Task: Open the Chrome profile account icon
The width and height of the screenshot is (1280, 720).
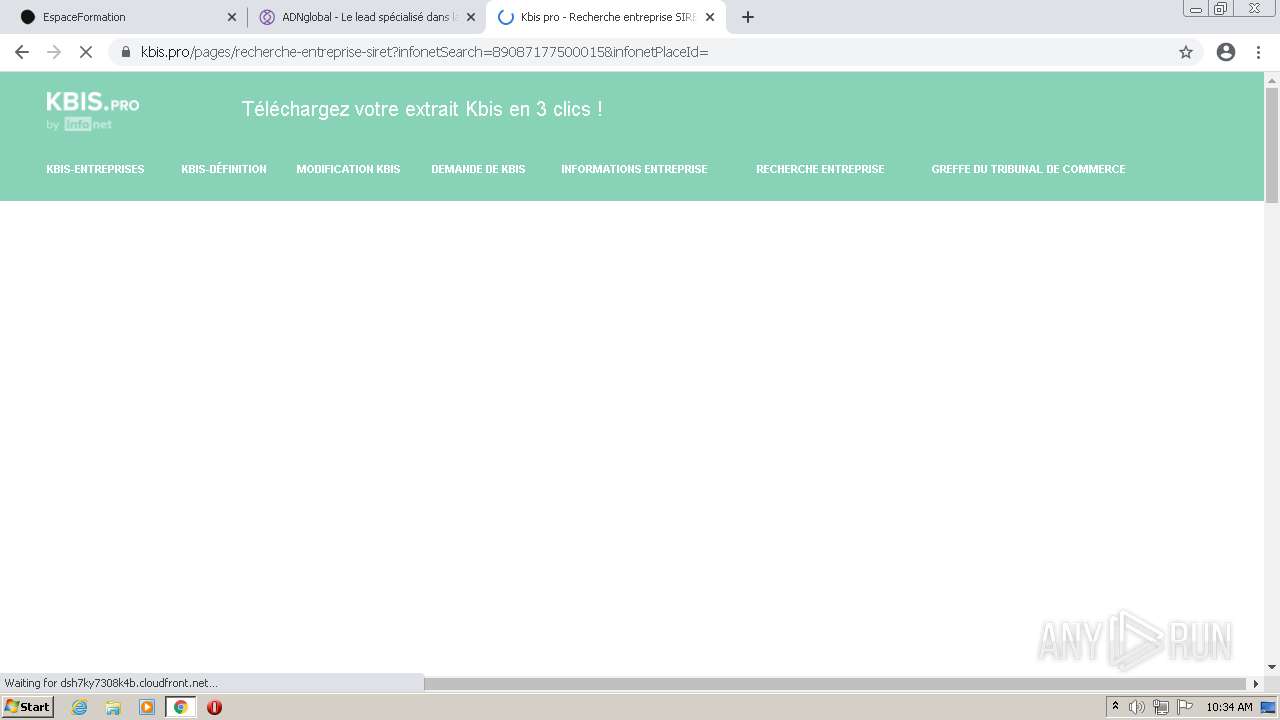Action: point(1226,52)
